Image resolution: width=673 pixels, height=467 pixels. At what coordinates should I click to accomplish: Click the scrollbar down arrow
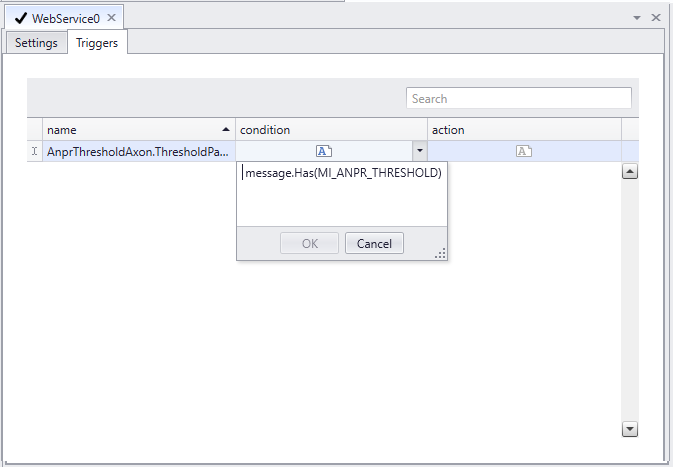point(630,429)
